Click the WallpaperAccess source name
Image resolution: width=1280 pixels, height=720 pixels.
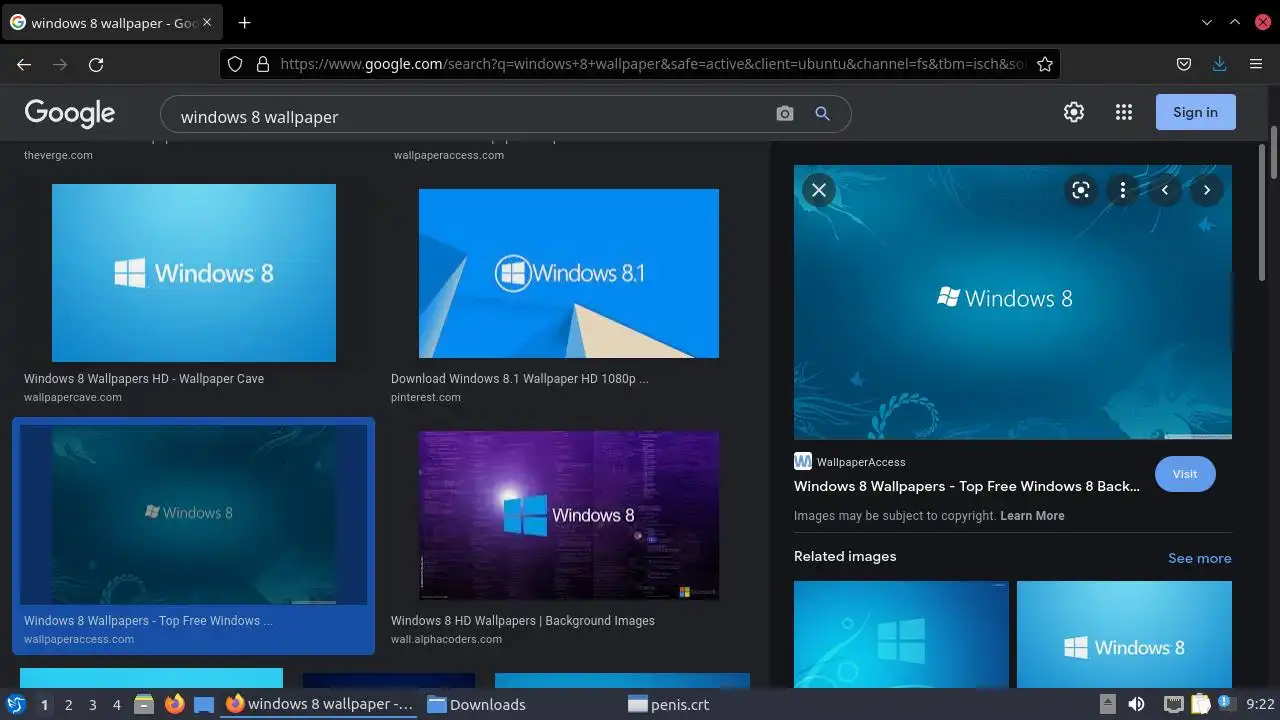coord(861,462)
